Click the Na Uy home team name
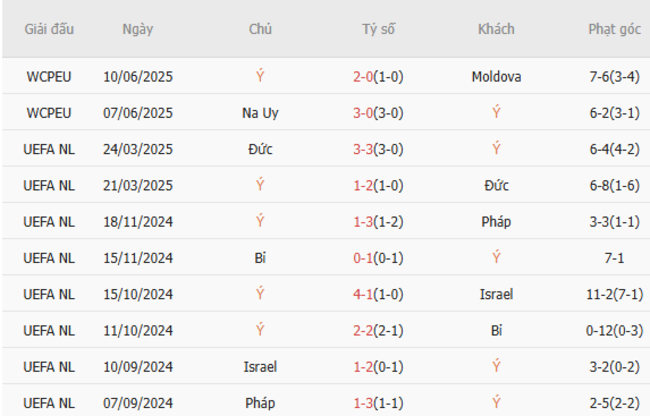 tap(260, 113)
